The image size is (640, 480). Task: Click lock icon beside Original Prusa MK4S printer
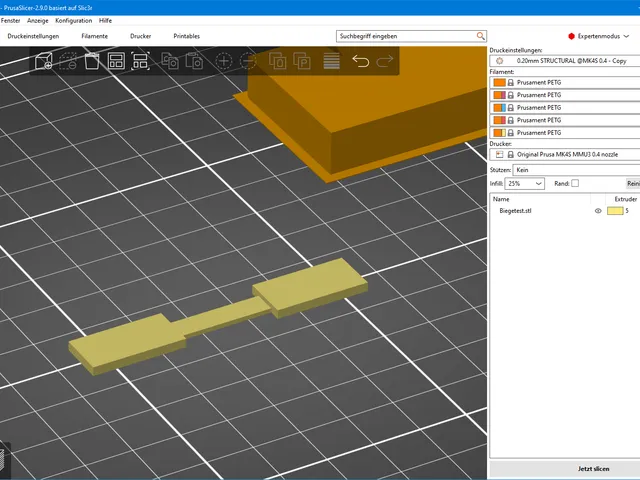click(x=511, y=155)
